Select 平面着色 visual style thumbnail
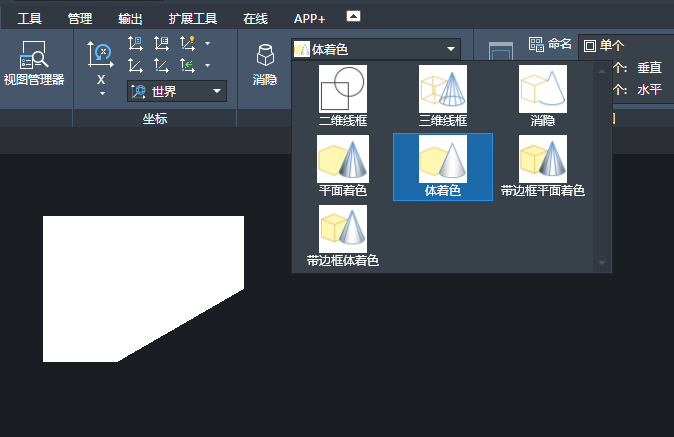Viewport: 674px width, 437px height. coord(343,166)
